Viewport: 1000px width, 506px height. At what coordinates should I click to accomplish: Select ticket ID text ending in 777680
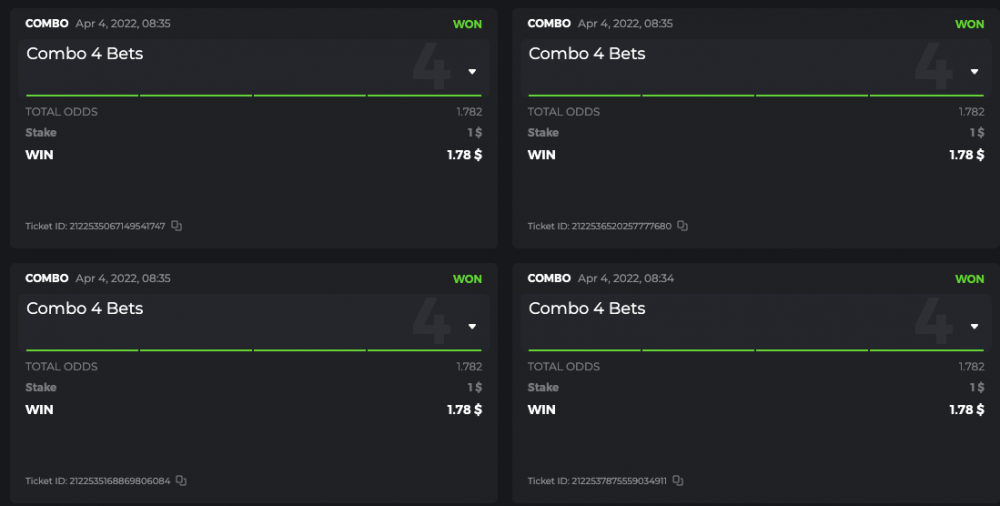coord(600,227)
